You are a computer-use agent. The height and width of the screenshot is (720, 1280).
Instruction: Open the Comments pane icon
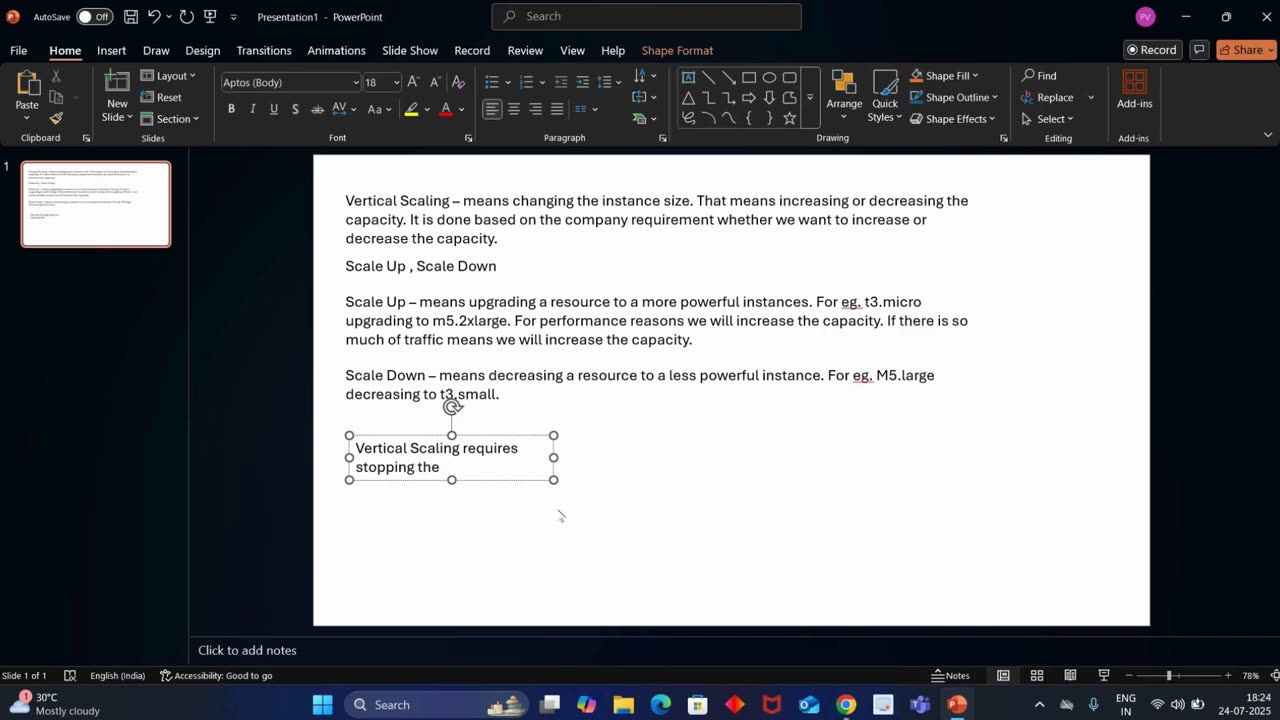coord(1199,50)
